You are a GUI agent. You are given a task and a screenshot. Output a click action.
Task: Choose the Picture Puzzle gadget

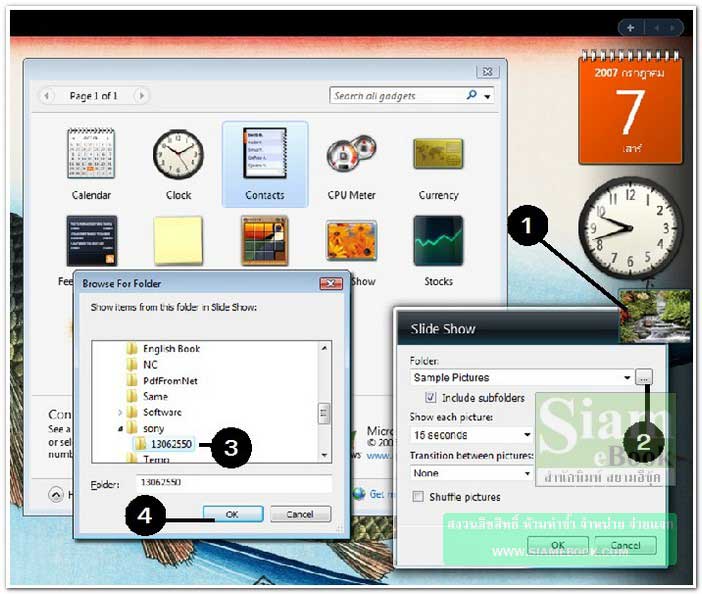tap(265, 241)
